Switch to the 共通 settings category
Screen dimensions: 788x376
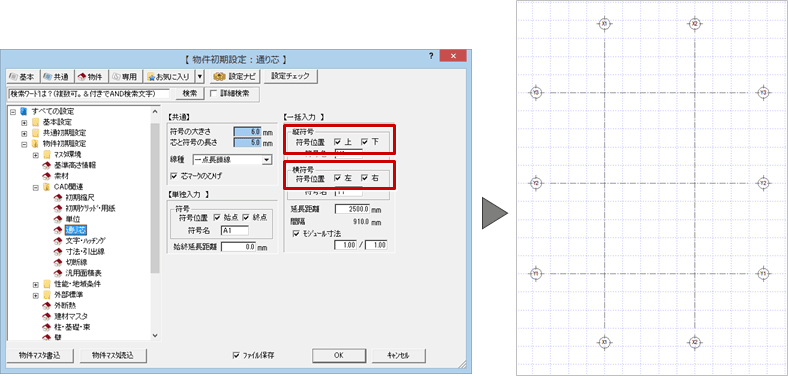tap(56, 77)
